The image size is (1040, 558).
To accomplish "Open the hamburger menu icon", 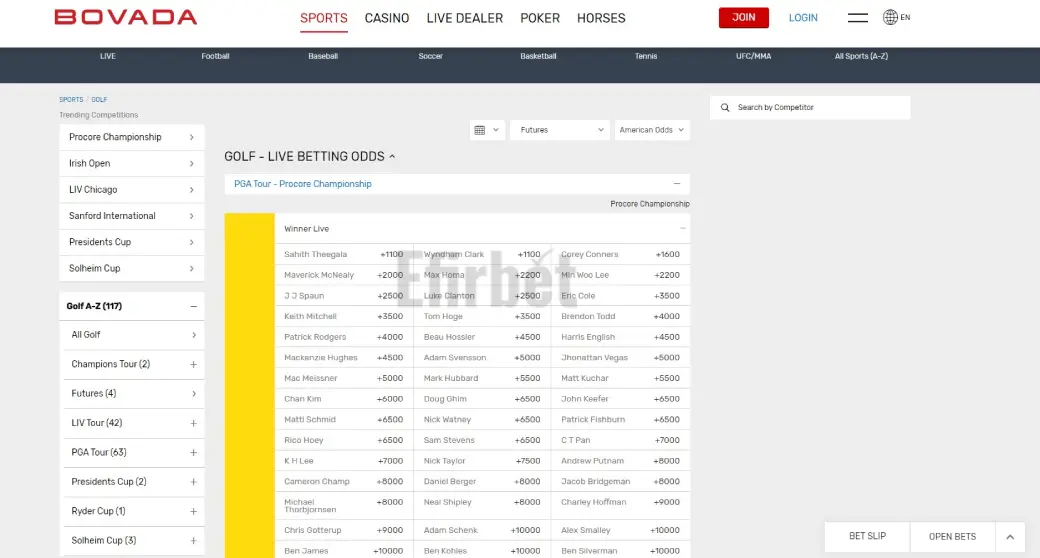I will [x=858, y=18].
